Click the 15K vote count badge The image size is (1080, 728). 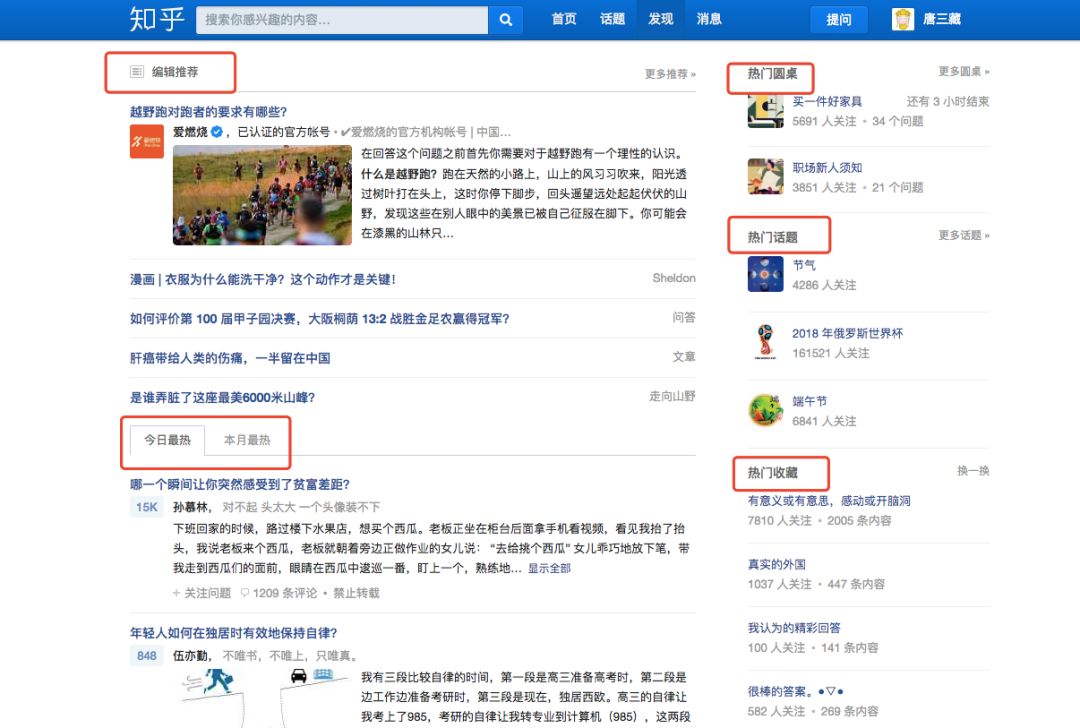coord(147,507)
